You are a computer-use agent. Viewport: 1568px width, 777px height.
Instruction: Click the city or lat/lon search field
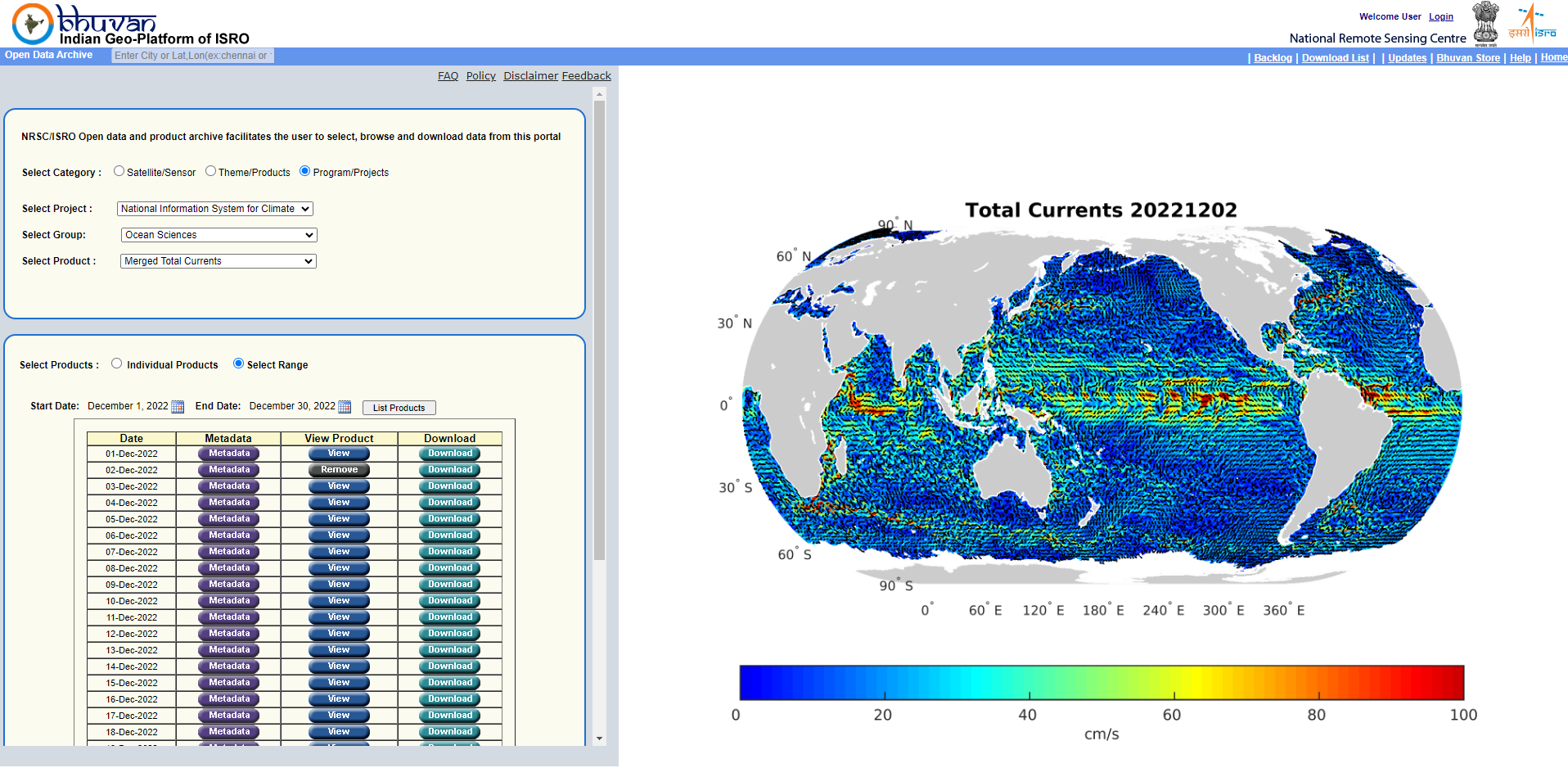coord(192,56)
